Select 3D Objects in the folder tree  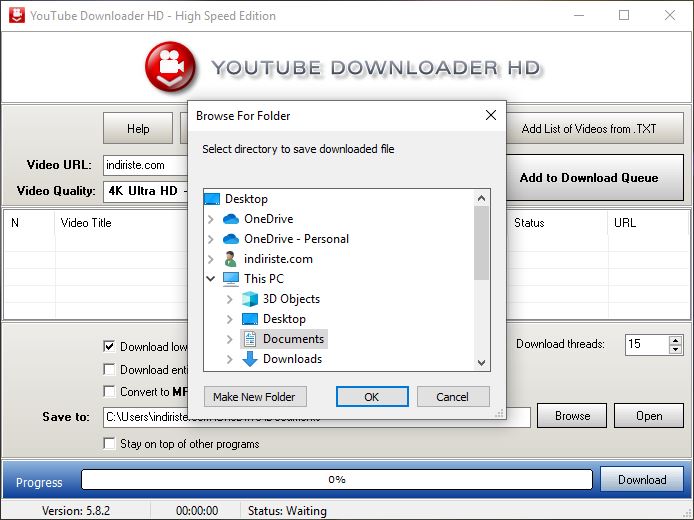pyautogui.click(x=291, y=299)
